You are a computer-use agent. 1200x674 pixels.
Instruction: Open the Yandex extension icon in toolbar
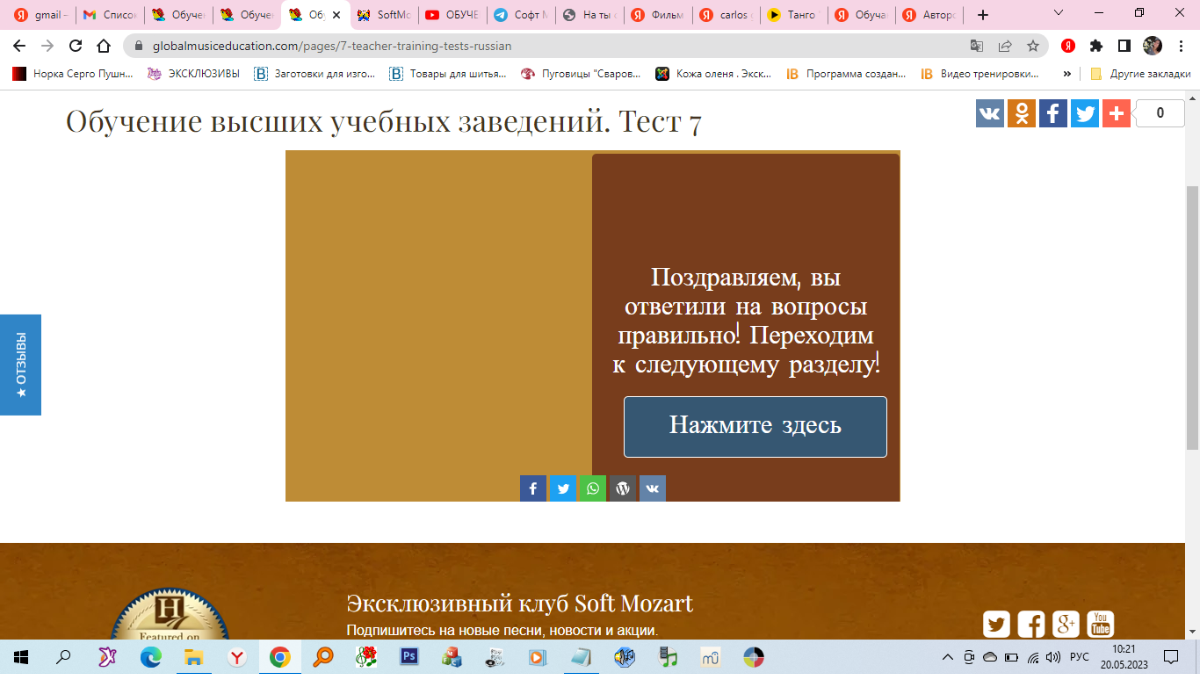[x=1068, y=46]
